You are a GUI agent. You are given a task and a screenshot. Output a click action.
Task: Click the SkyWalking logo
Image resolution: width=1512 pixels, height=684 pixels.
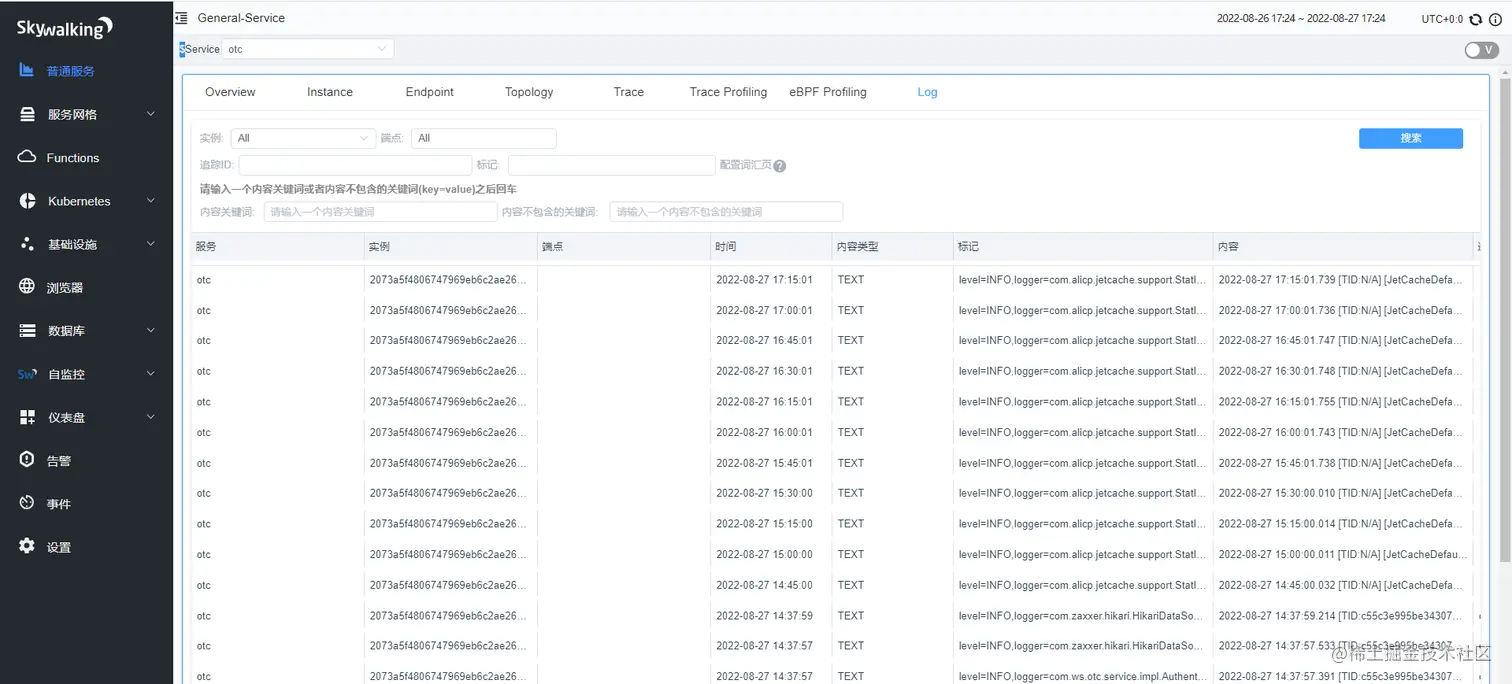pos(64,28)
